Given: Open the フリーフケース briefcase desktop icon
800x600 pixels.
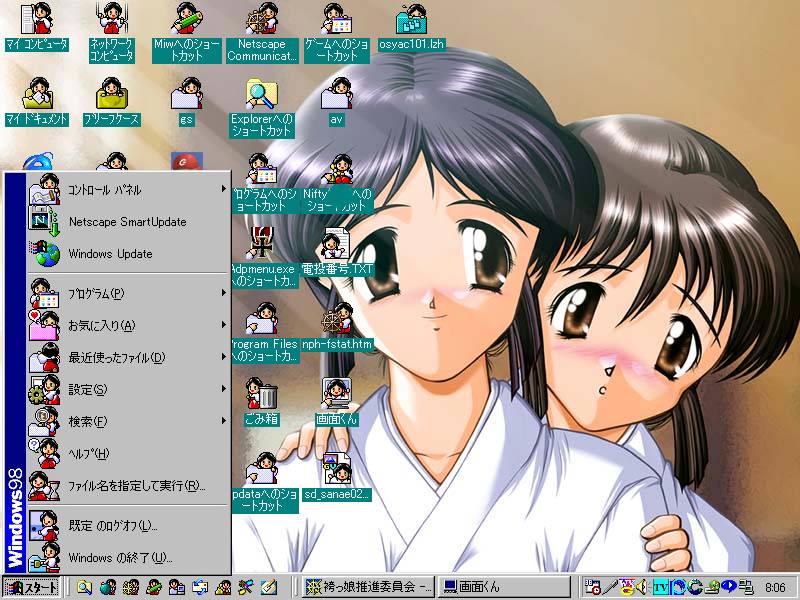Looking at the screenshot, I should 112,96.
